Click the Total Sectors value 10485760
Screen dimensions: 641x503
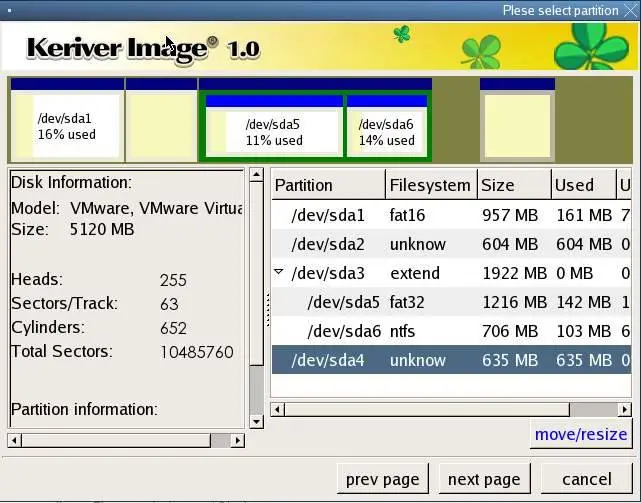(197, 352)
